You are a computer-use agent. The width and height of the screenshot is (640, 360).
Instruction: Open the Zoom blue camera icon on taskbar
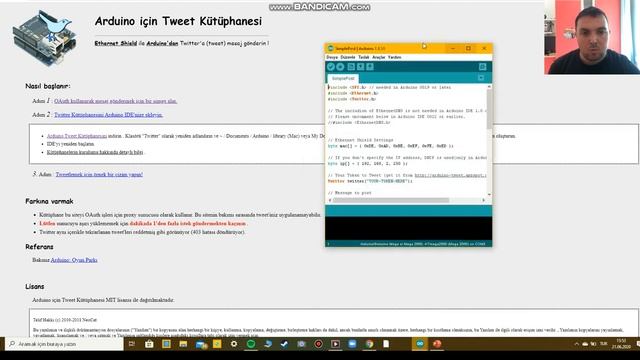coord(352,344)
